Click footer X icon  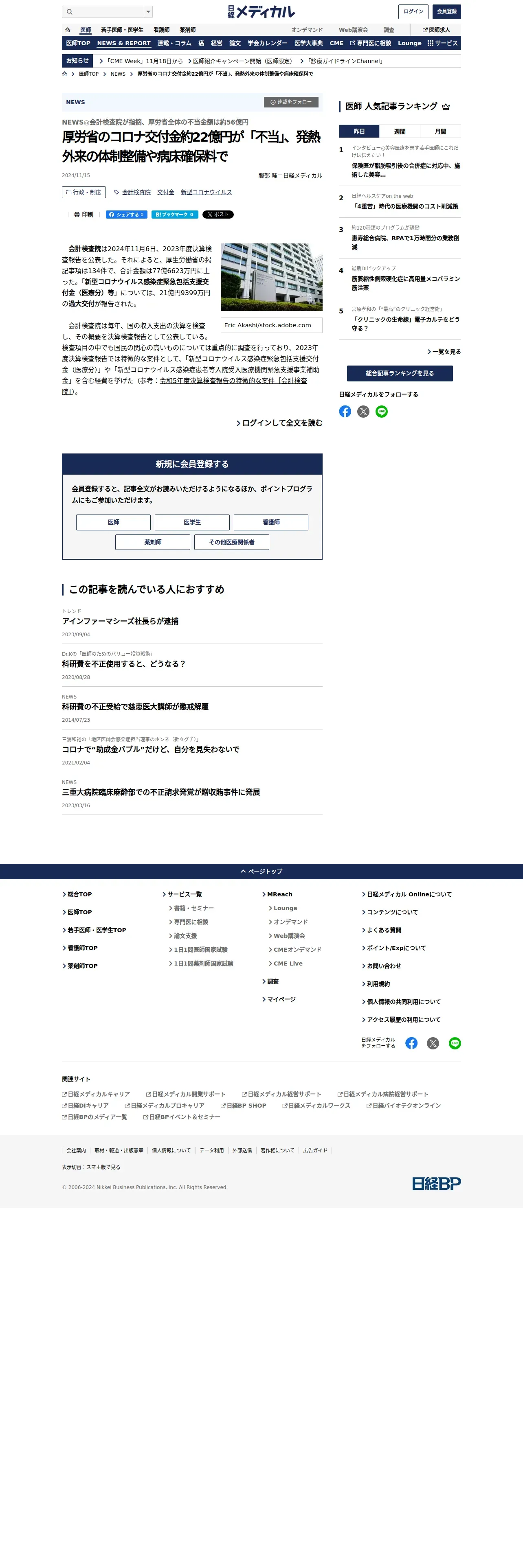point(433,1043)
